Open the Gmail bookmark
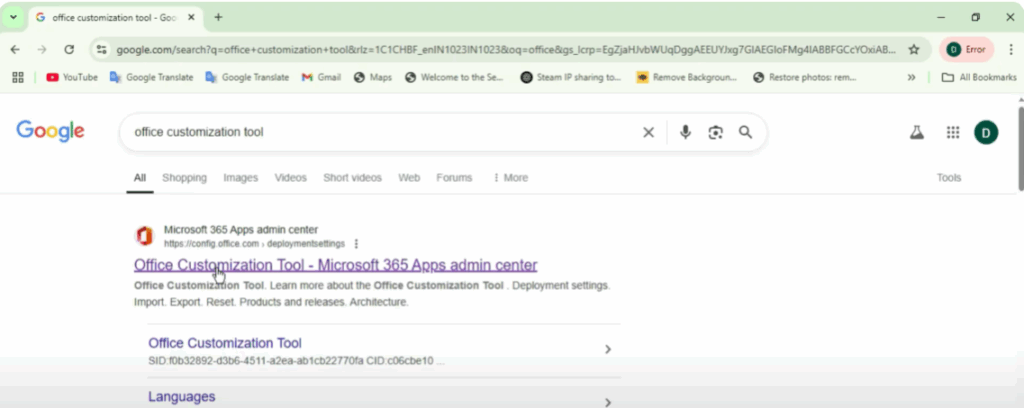1024x408 pixels. pyautogui.click(x=321, y=77)
